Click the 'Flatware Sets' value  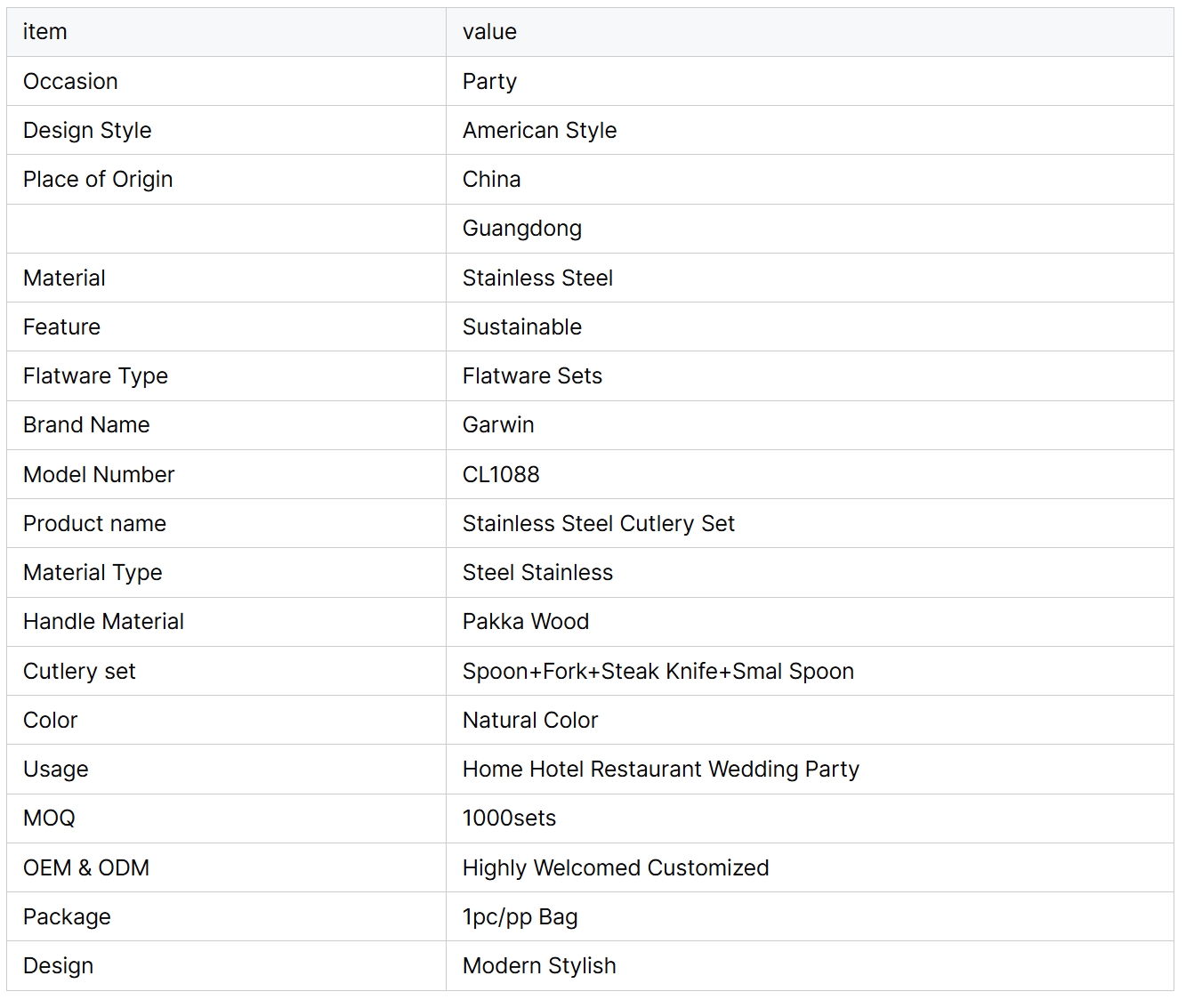(x=532, y=375)
